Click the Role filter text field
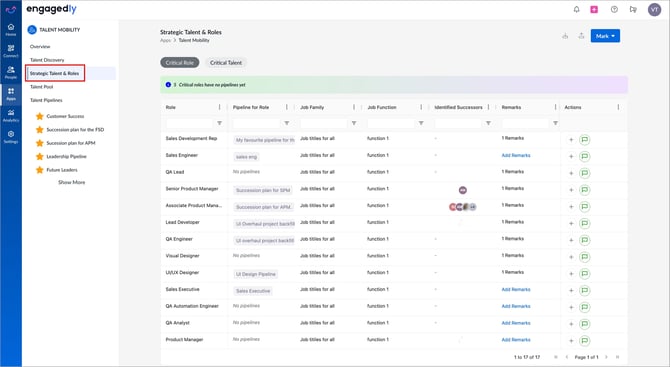The height and width of the screenshot is (367, 670). 189,123
